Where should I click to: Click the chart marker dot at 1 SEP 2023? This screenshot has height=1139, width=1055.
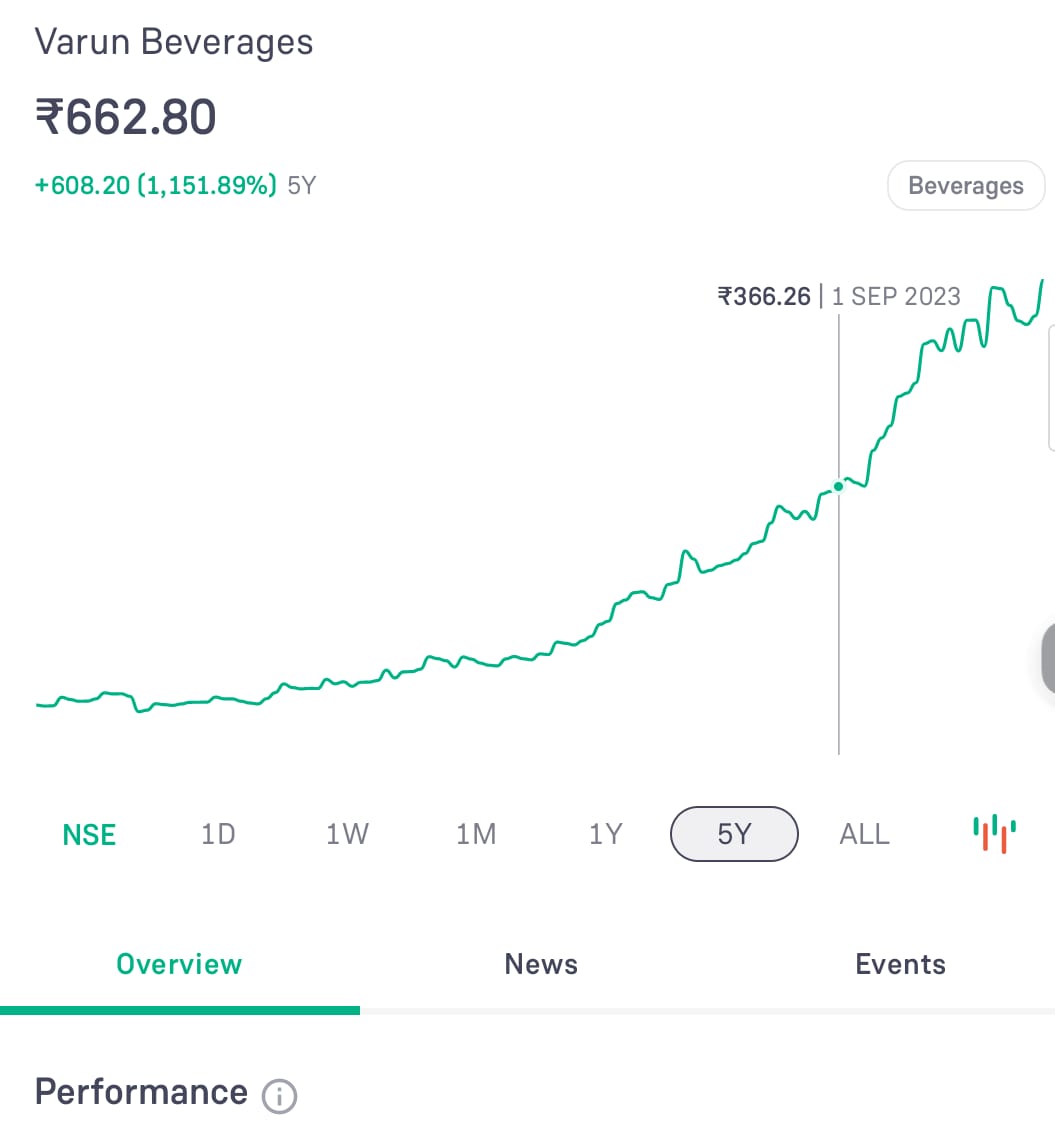[838, 487]
